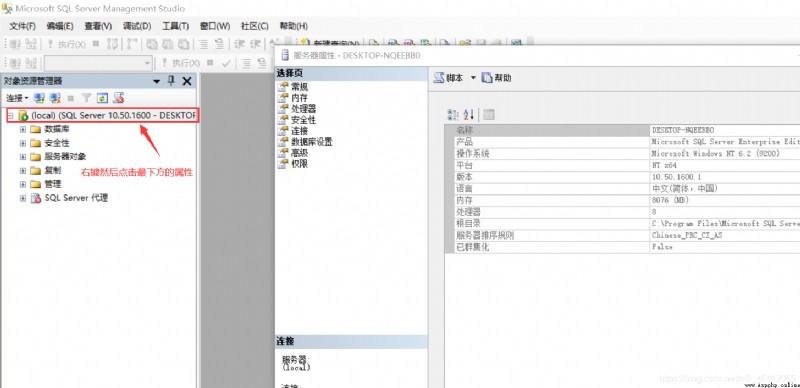The image size is (800, 388).
Task: Open the available databases combo box
Action: coord(98,63)
